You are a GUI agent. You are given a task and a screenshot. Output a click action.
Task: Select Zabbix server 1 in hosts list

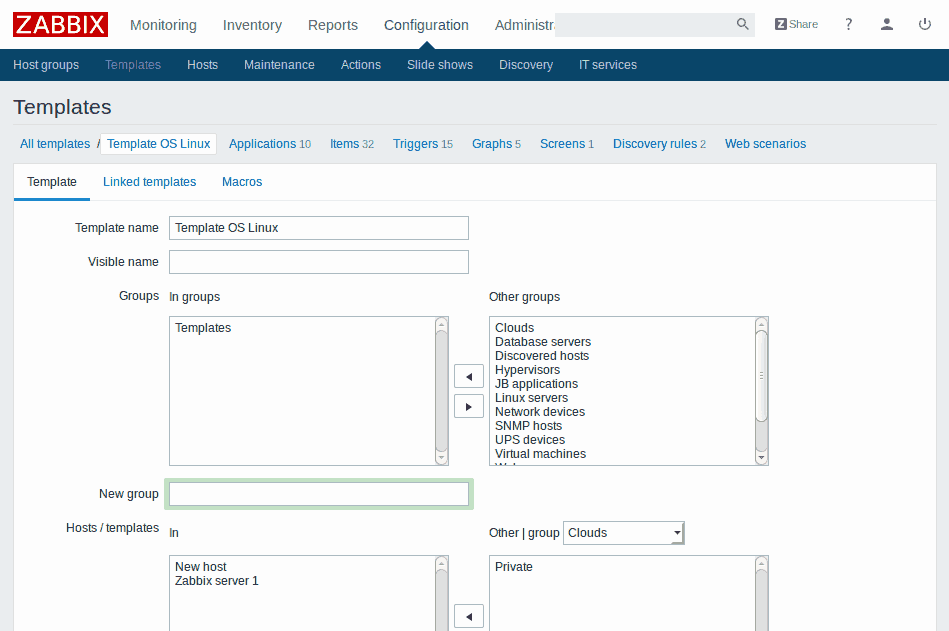point(216,581)
